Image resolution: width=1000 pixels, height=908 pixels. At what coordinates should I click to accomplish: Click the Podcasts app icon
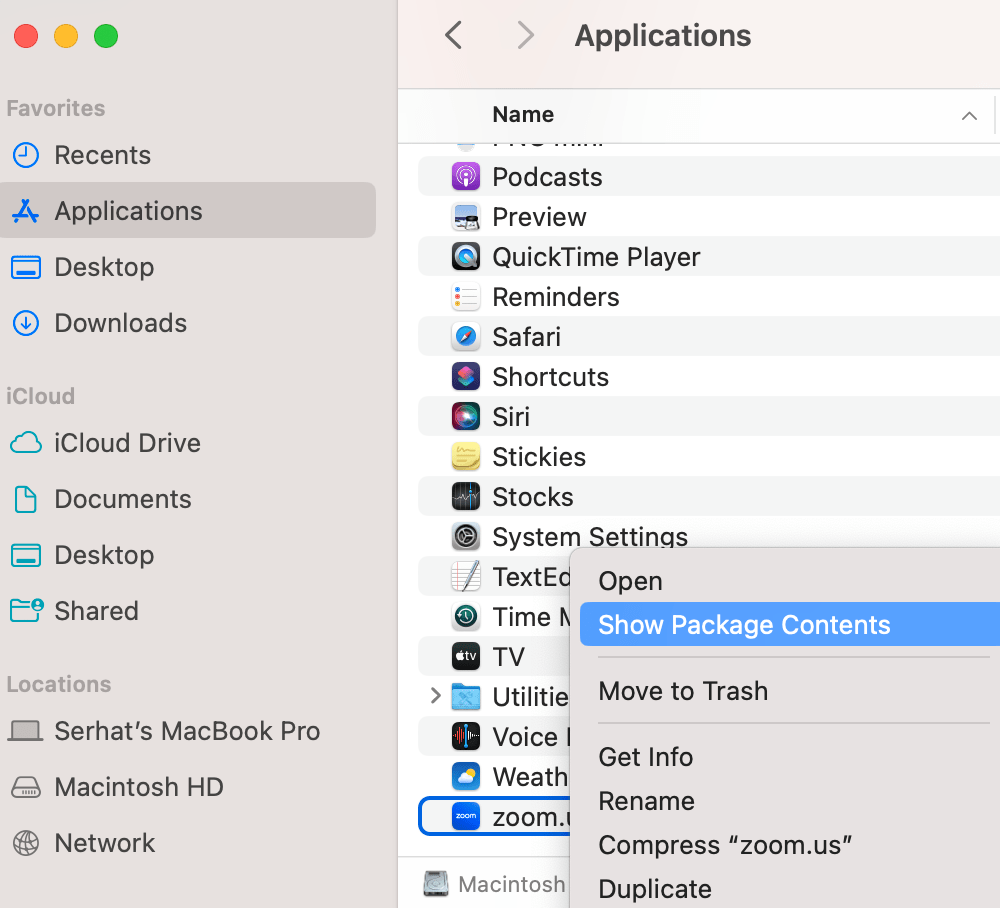click(466, 177)
